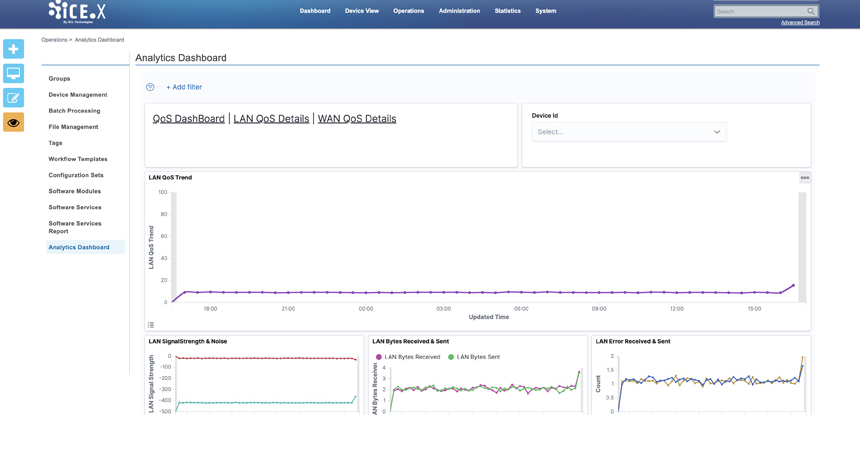860x472 pixels.
Task: Open the monitor icon in left sidebar
Action: tap(13, 73)
